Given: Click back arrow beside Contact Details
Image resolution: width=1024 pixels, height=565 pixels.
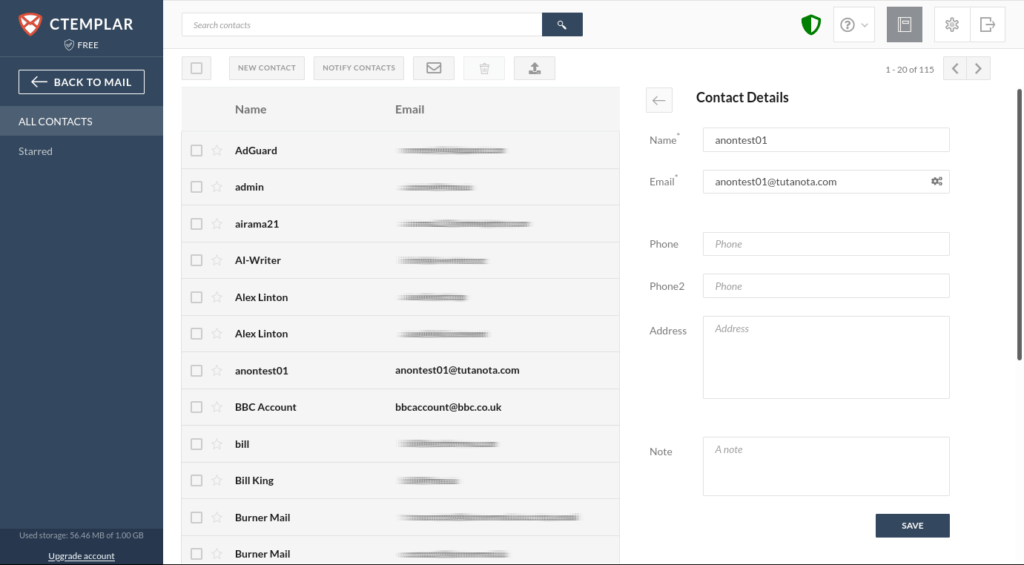Looking at the screenshot, I should pos(659,100).
